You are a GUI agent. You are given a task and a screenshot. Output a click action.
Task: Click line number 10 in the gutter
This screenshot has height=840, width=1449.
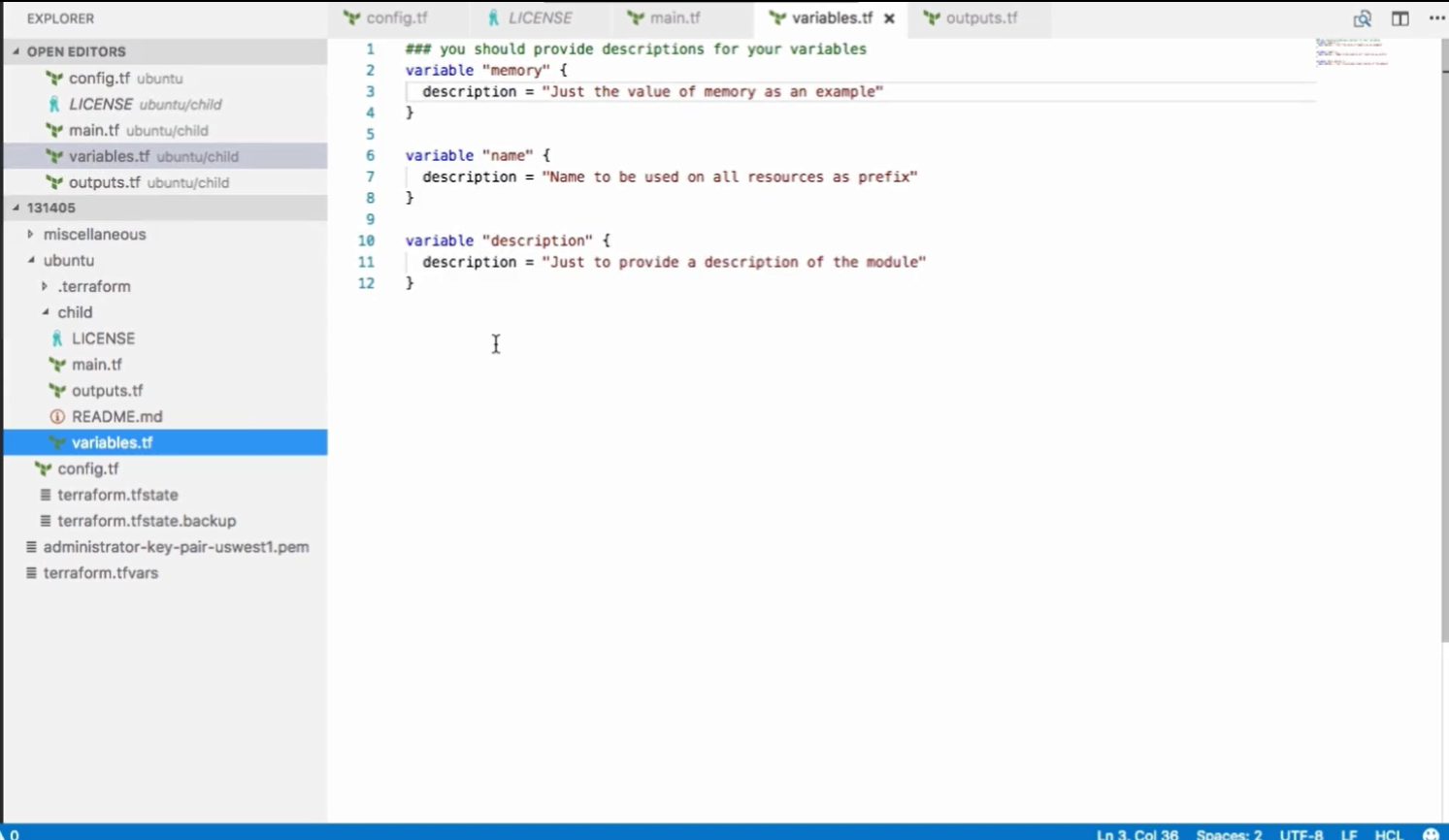coord(366,241)
